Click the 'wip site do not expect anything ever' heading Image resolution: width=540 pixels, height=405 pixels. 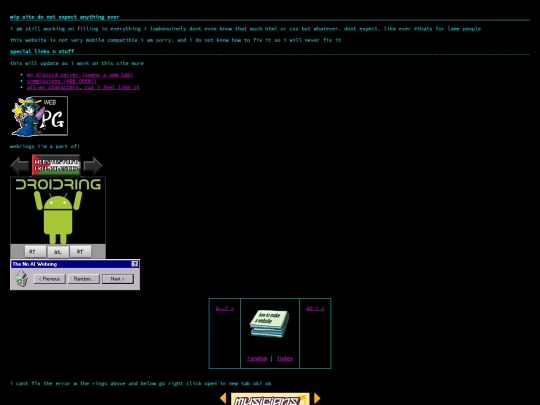(65, 17)
